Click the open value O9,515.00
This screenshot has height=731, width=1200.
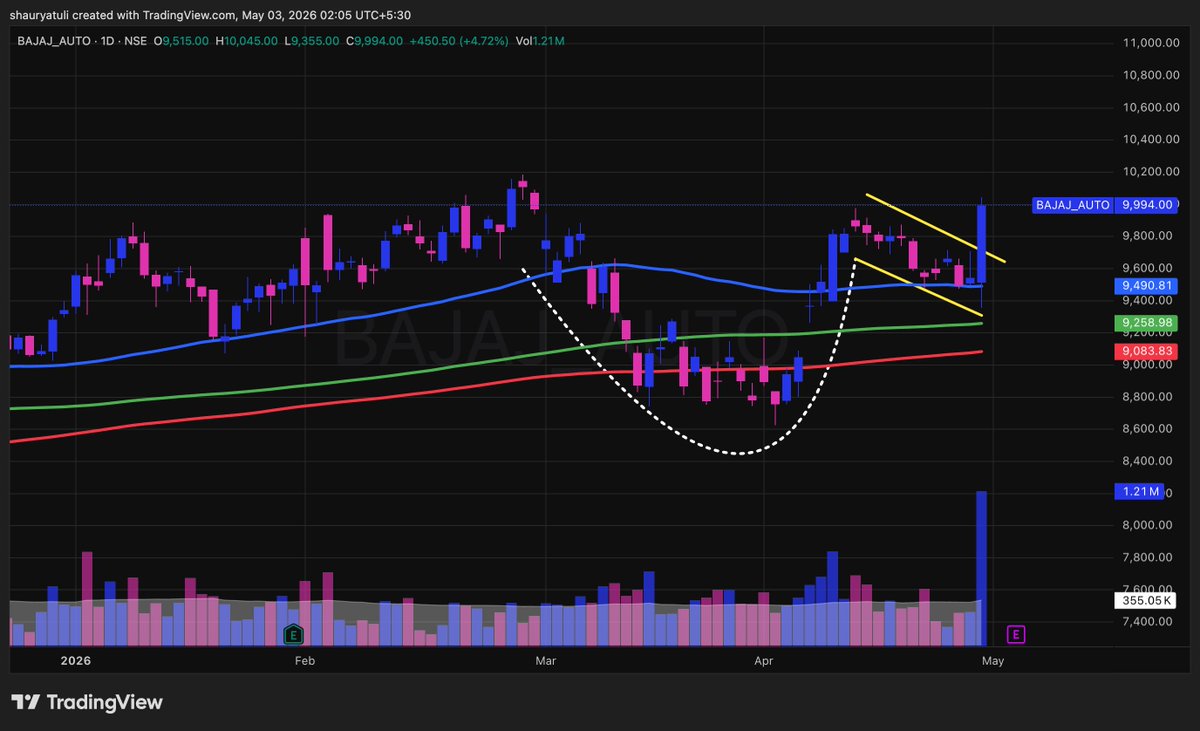(181, 41)
